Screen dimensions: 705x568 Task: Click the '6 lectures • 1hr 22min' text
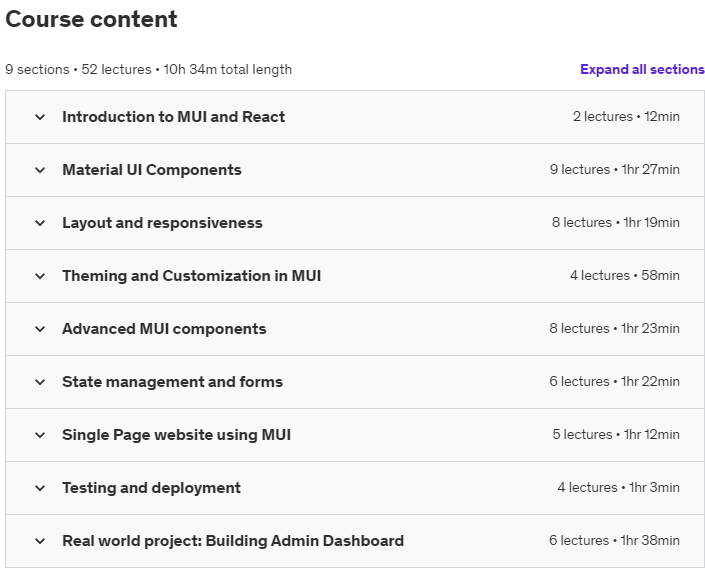615,382
